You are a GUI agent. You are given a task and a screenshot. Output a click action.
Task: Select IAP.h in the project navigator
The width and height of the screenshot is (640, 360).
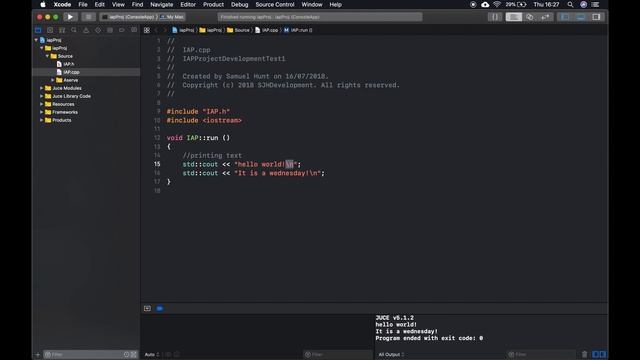(x=66, y=64)
